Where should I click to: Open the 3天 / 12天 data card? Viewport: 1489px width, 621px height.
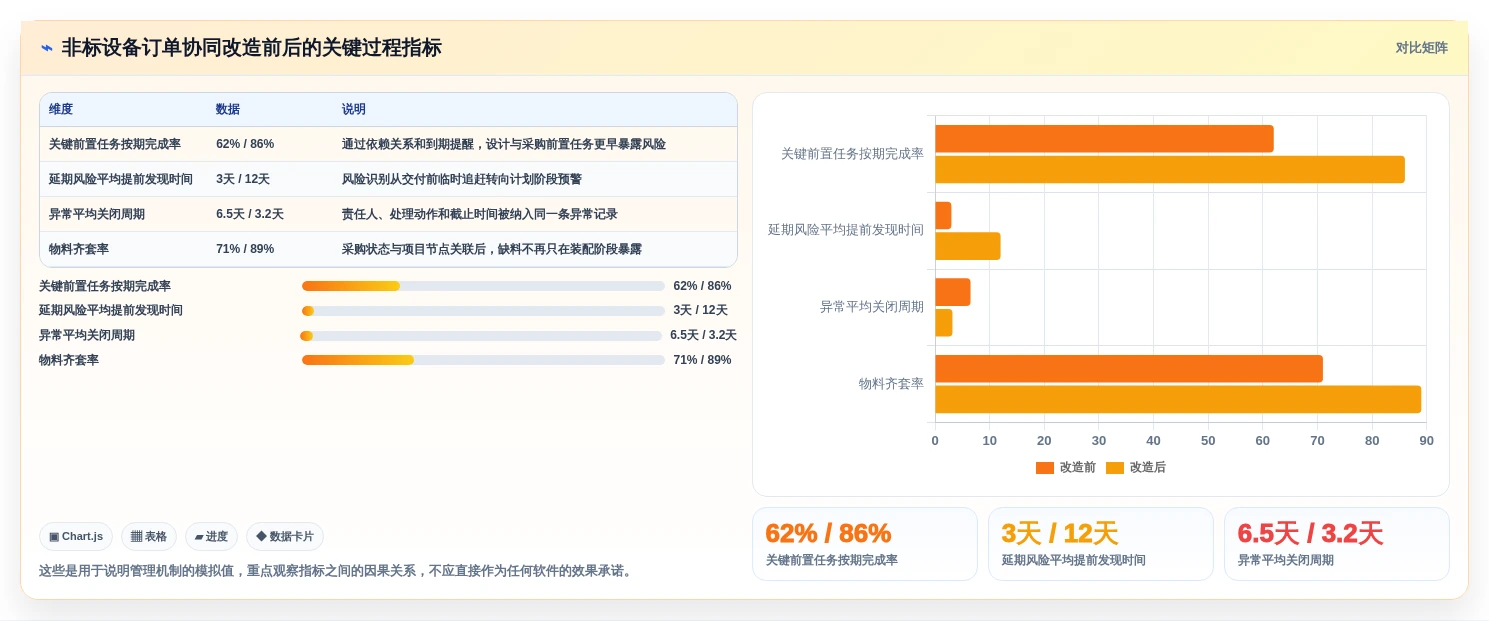click(1101, 544)
